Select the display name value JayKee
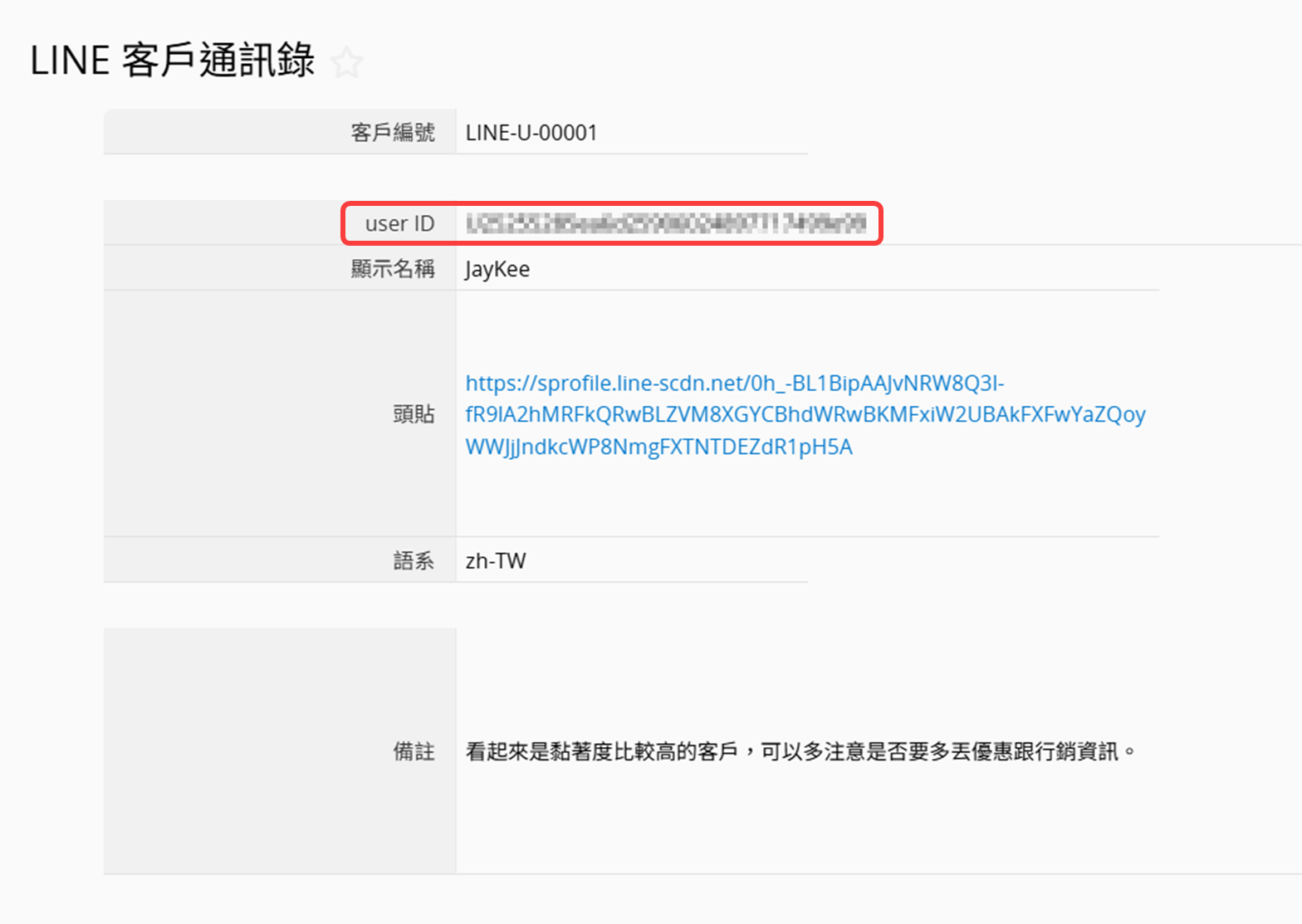 (x=497, y=270)
